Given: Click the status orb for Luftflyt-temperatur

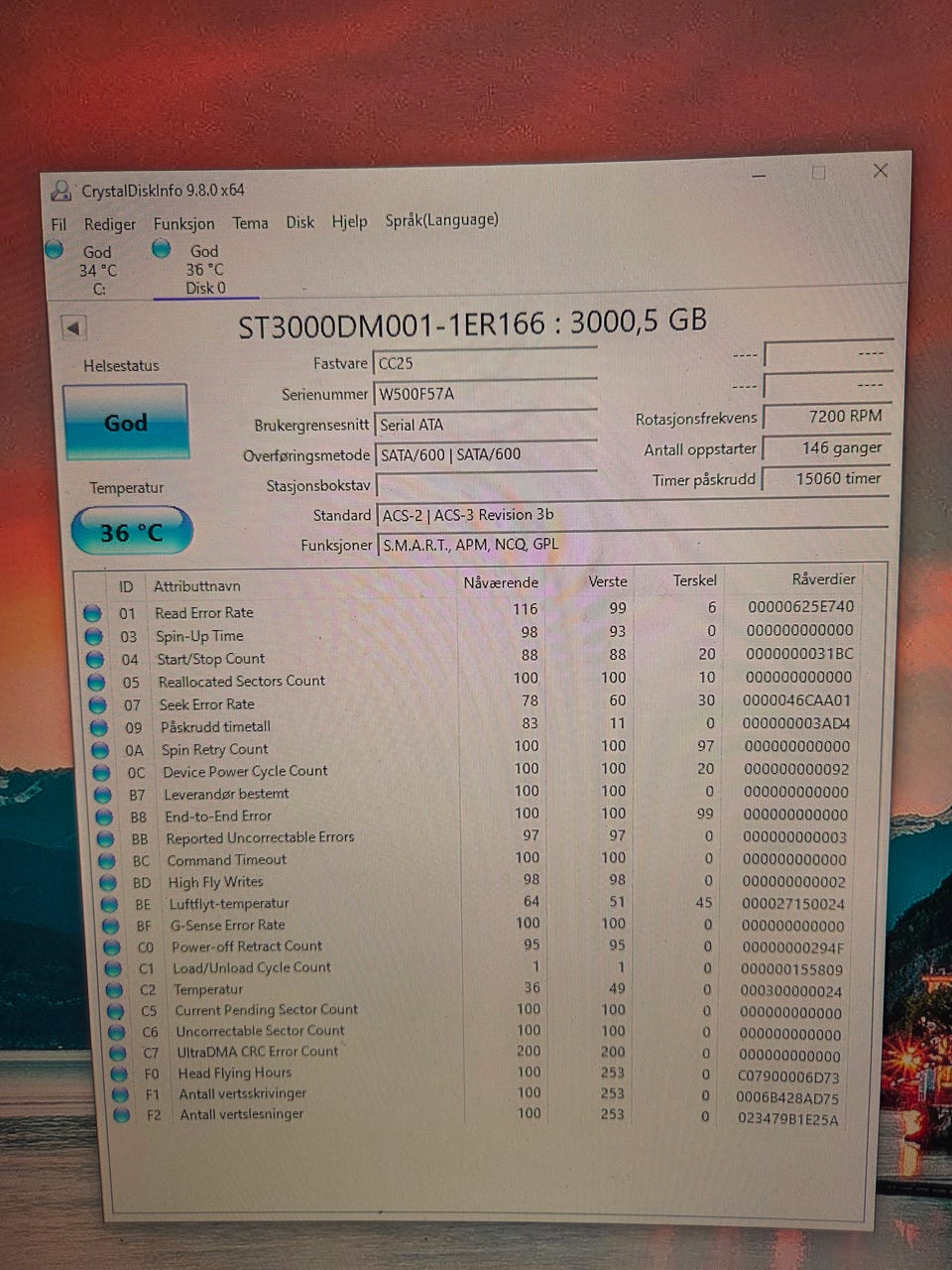Looking at the screenshot, I should point(108,905).
